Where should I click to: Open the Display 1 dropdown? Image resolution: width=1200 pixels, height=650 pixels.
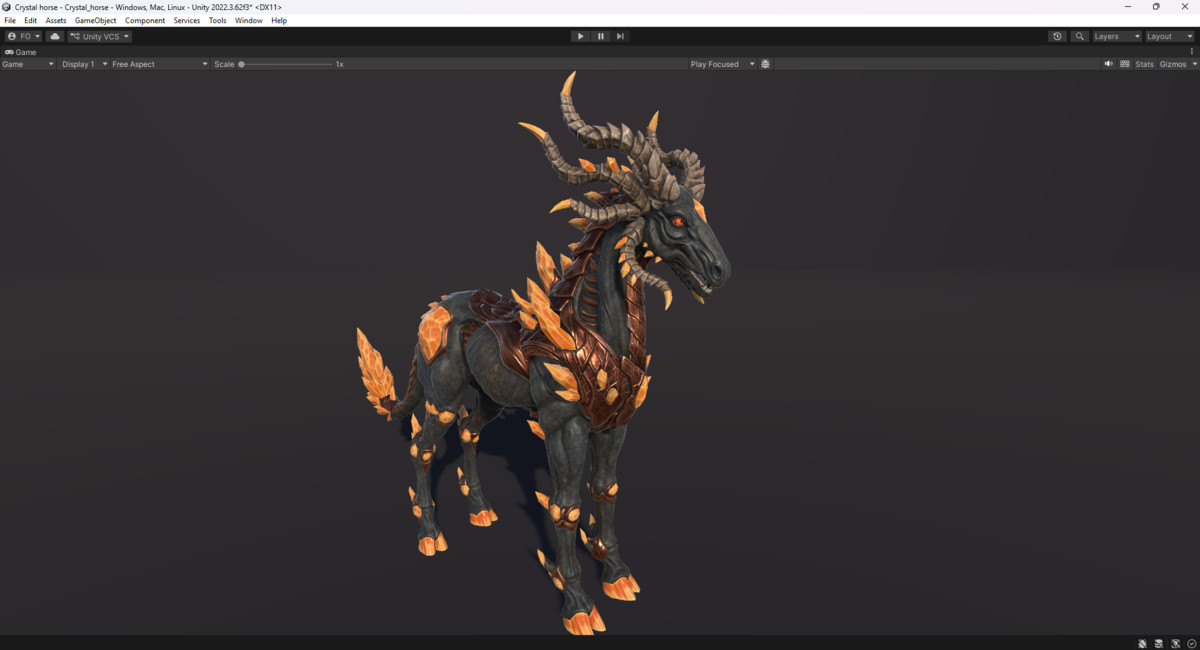tap(84, 64)
